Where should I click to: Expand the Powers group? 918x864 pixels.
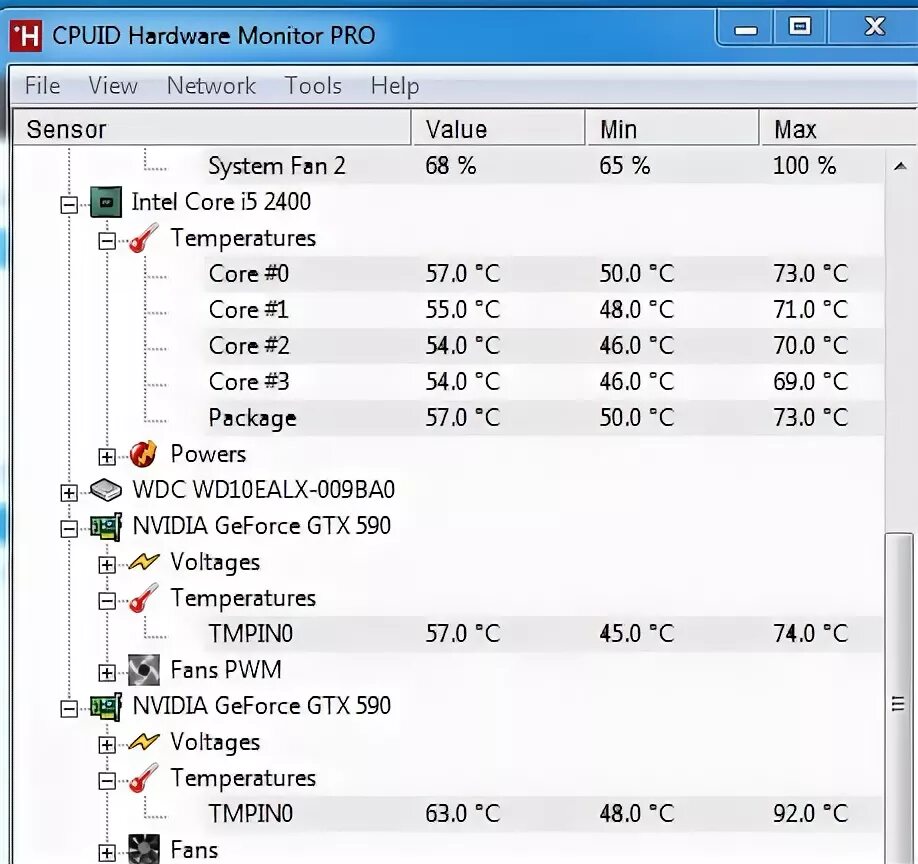tap(107, 457)
